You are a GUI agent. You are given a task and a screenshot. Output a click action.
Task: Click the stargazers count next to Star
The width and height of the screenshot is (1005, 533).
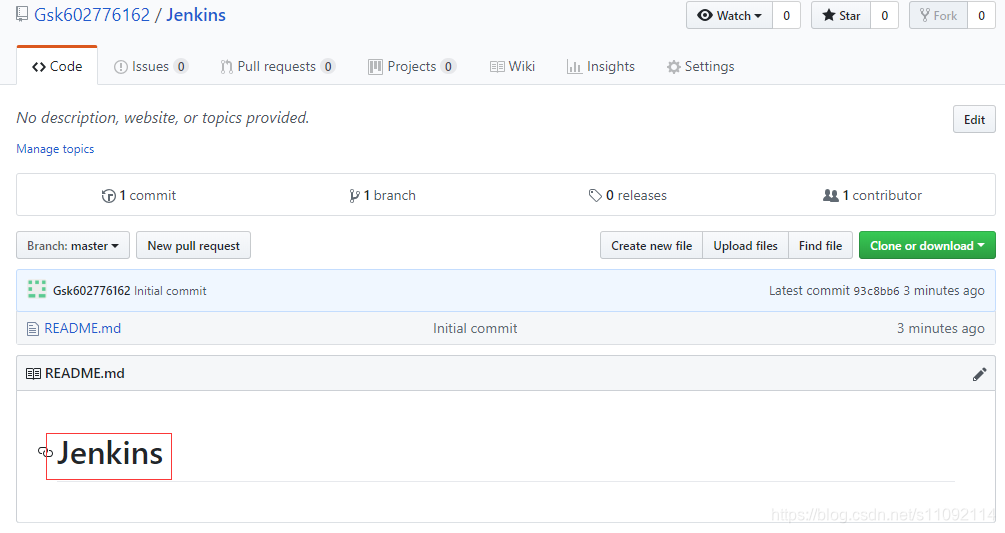point(885,15)
